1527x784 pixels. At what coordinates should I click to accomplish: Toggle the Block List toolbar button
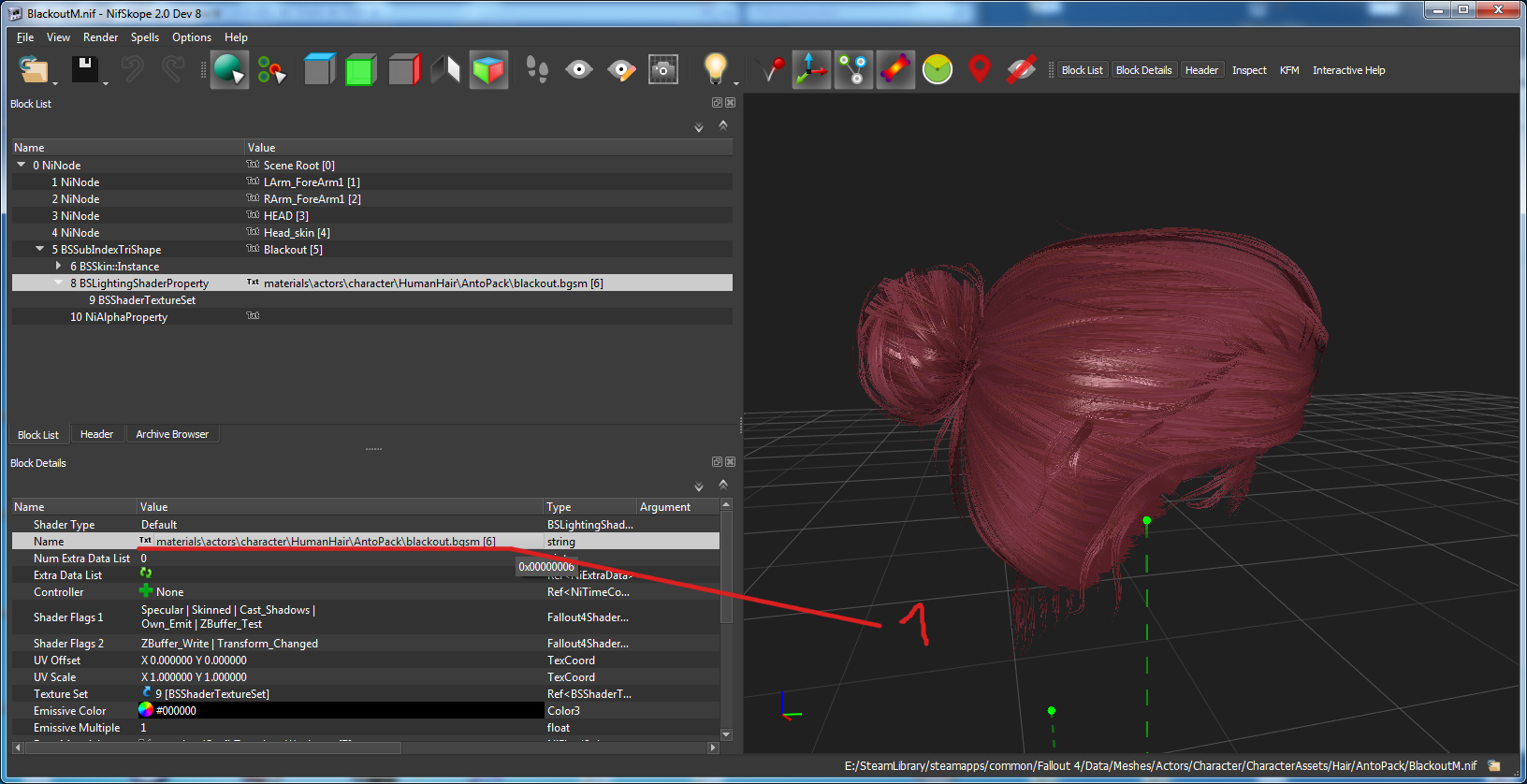coord(1083,70)
